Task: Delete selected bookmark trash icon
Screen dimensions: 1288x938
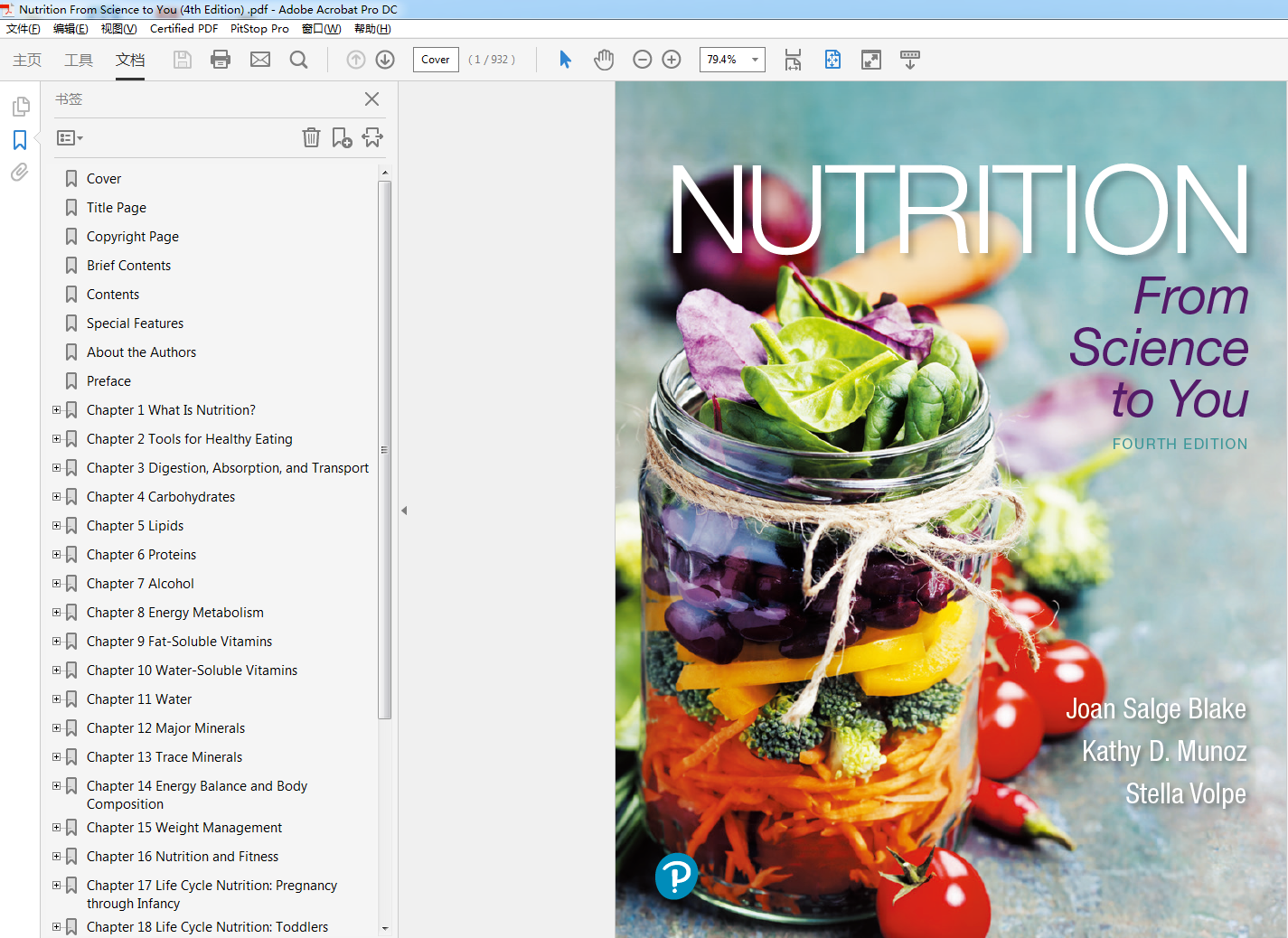Action: [x=311, y=137]
